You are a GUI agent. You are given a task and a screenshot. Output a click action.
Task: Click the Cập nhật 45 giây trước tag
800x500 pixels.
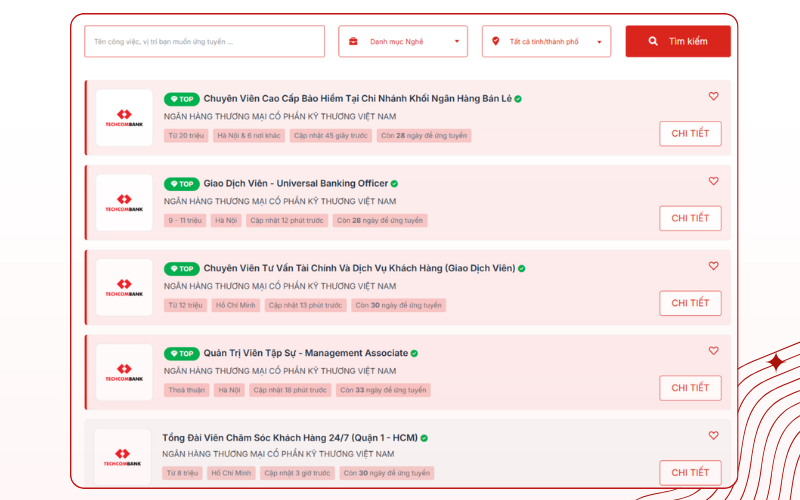331,136
